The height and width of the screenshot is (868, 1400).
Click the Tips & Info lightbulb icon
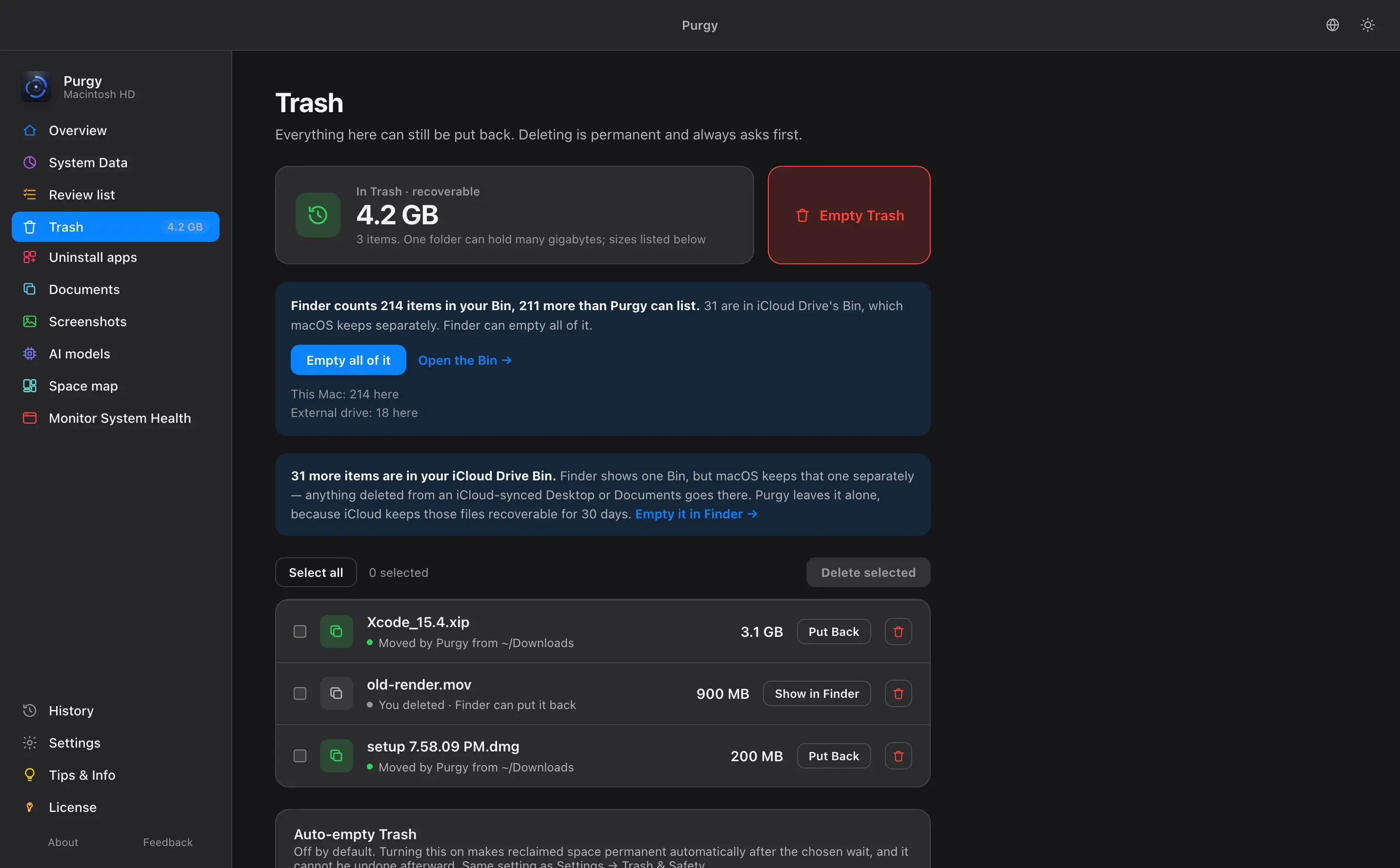tap(30, 775)
